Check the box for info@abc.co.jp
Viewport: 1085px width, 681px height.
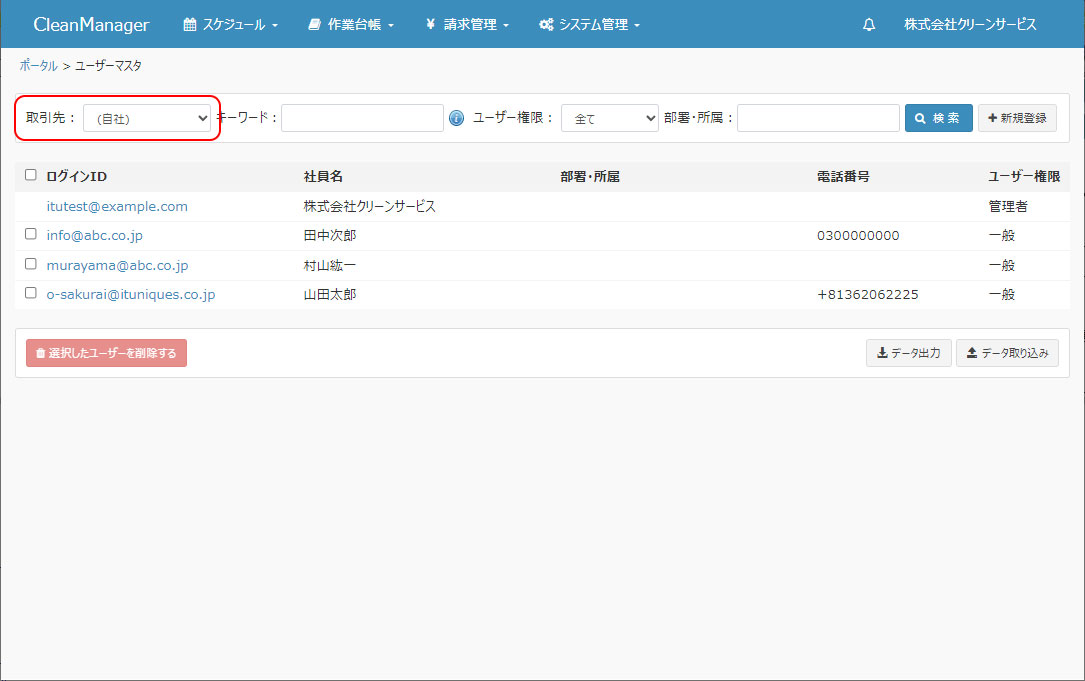[x=31, y=234]
